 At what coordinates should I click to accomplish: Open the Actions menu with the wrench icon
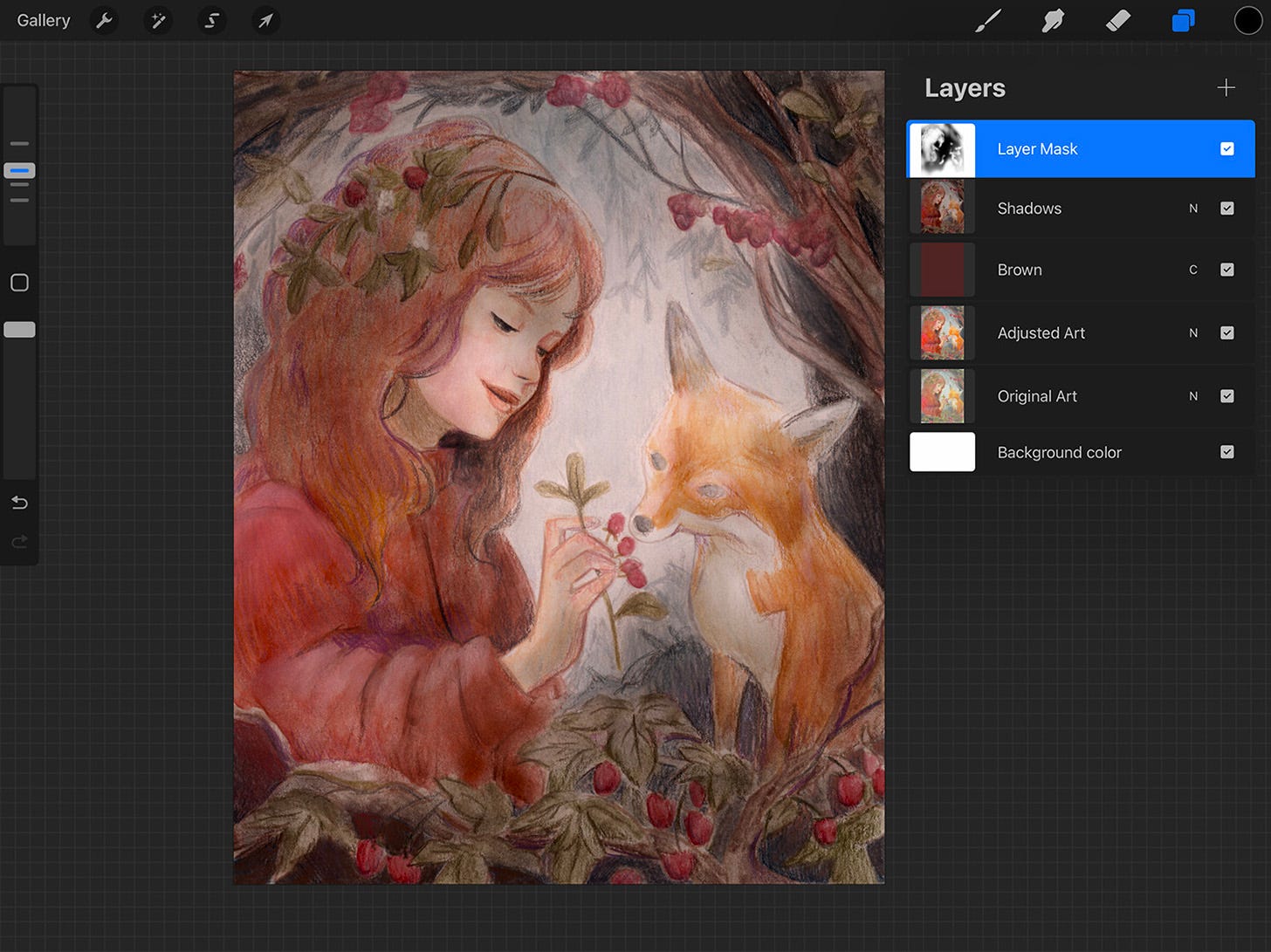point(104,20)
